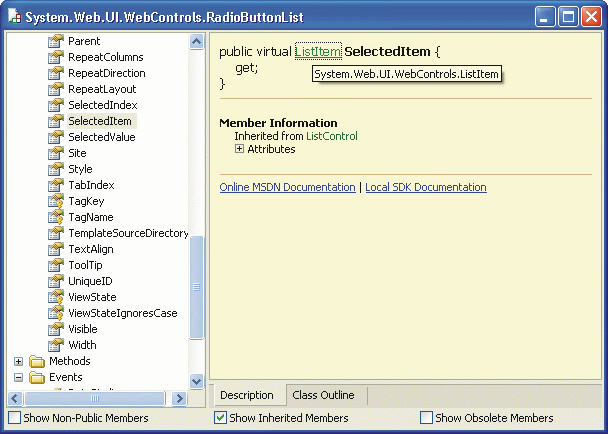Click the protected property icon beside ViewState
608x434 pixels.
click(x=56, y=297)
